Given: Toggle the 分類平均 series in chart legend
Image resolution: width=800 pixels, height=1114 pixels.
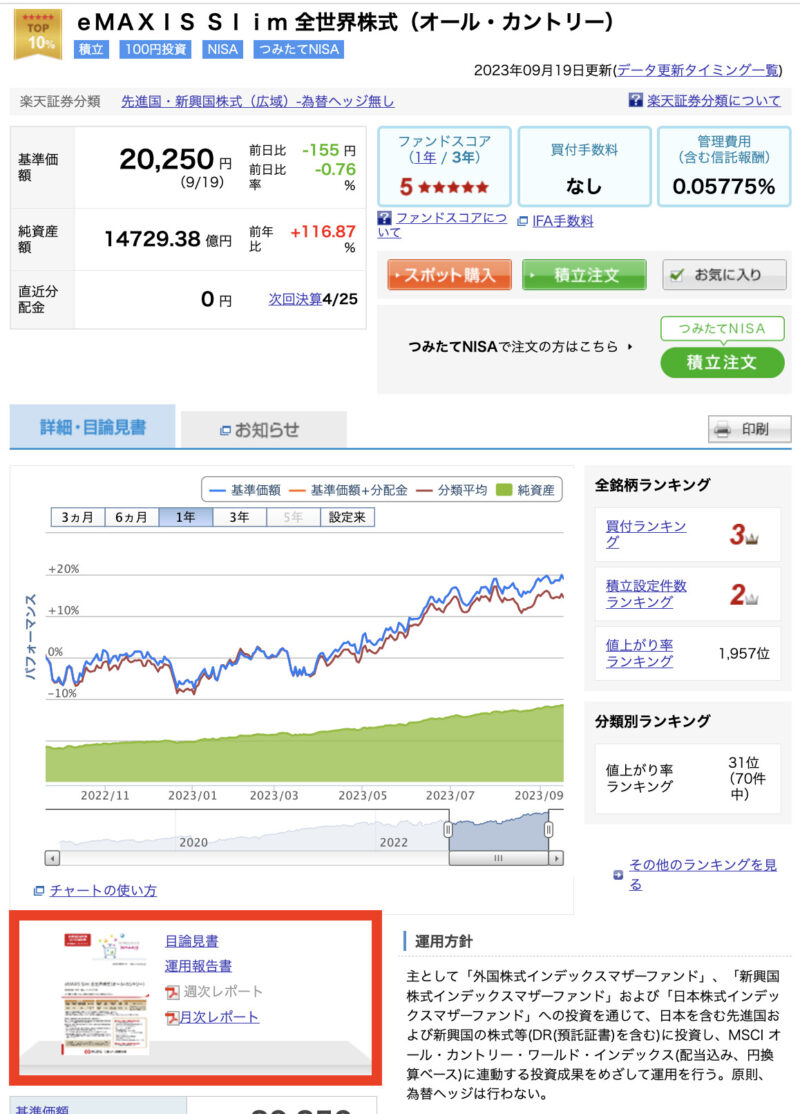Looking at the screenshot, I should pyautogui.click(x=452, y=490).
